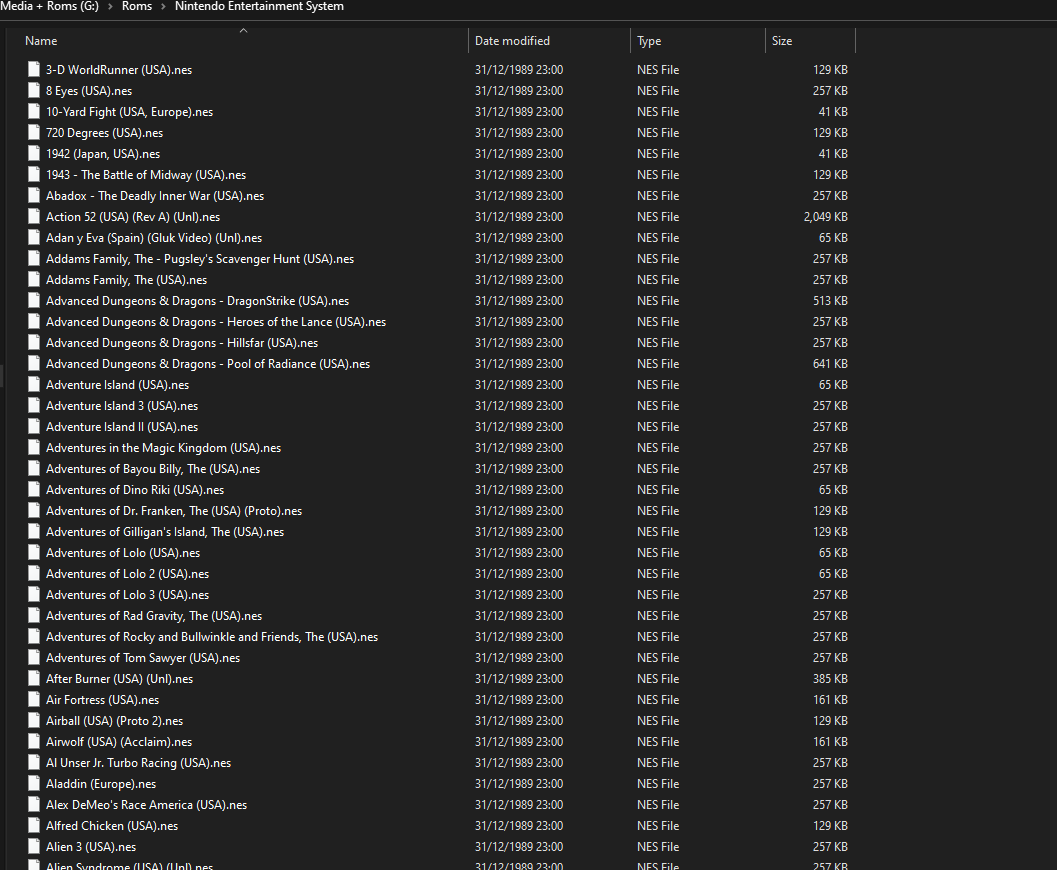This screenshot has height=870, width=1057.
Task: Click Nintendo Entertainment System in the breadcrumb
Action: [260, 6]
